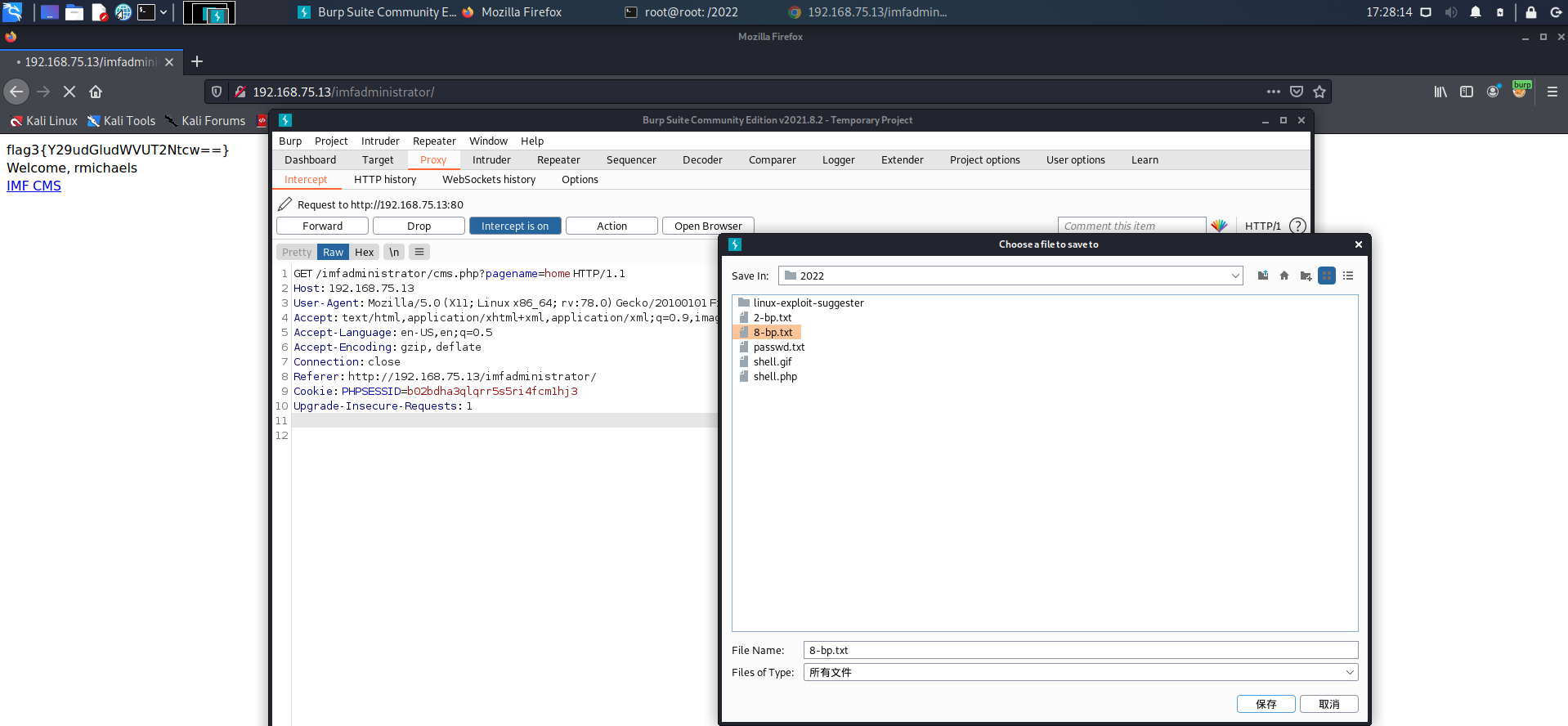Expand the Save In folder dropdown
This screenshot has height=726, width=1568.
coord(1235,276)
